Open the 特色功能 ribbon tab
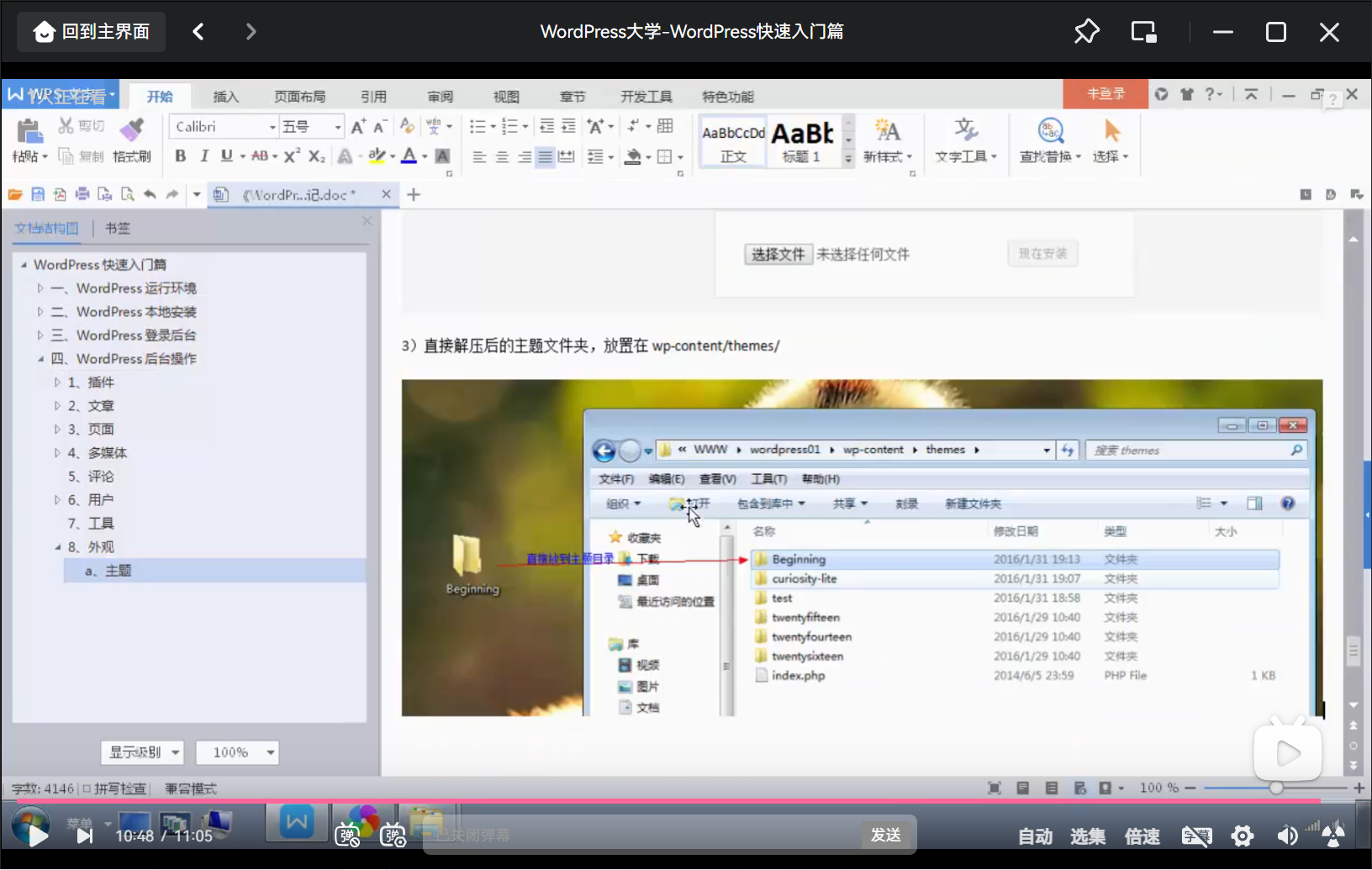This screenshot has width=1372, height=870. pyautogui.click(x=728, y=97)
